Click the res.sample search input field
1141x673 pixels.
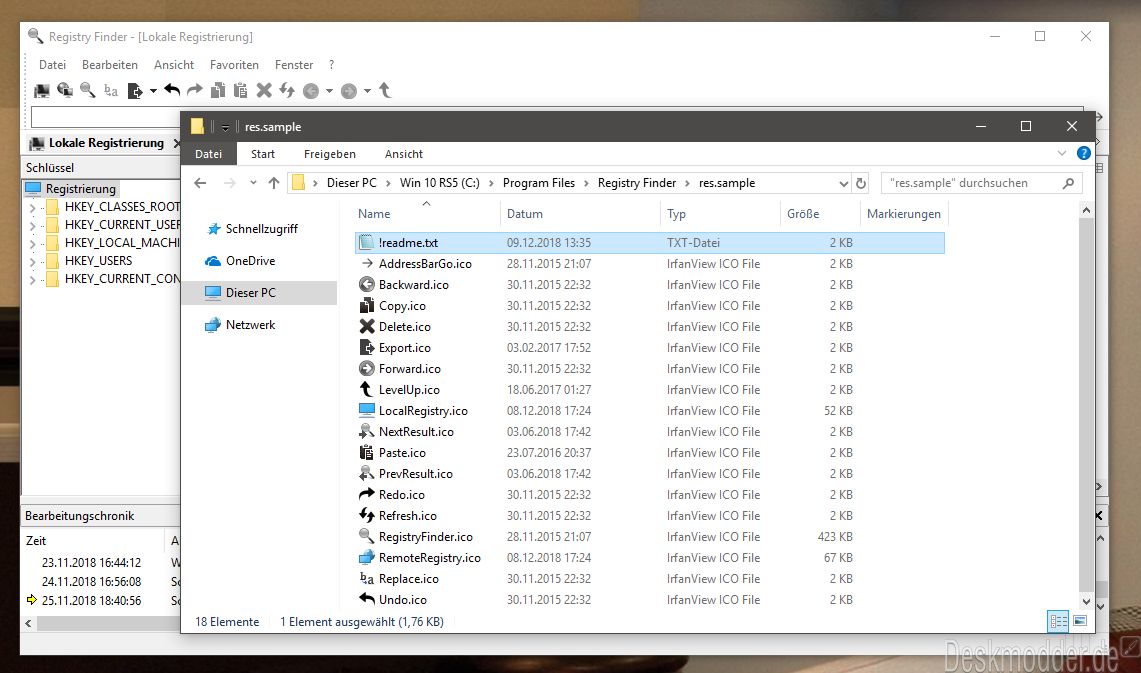click(x=973, y=183)
